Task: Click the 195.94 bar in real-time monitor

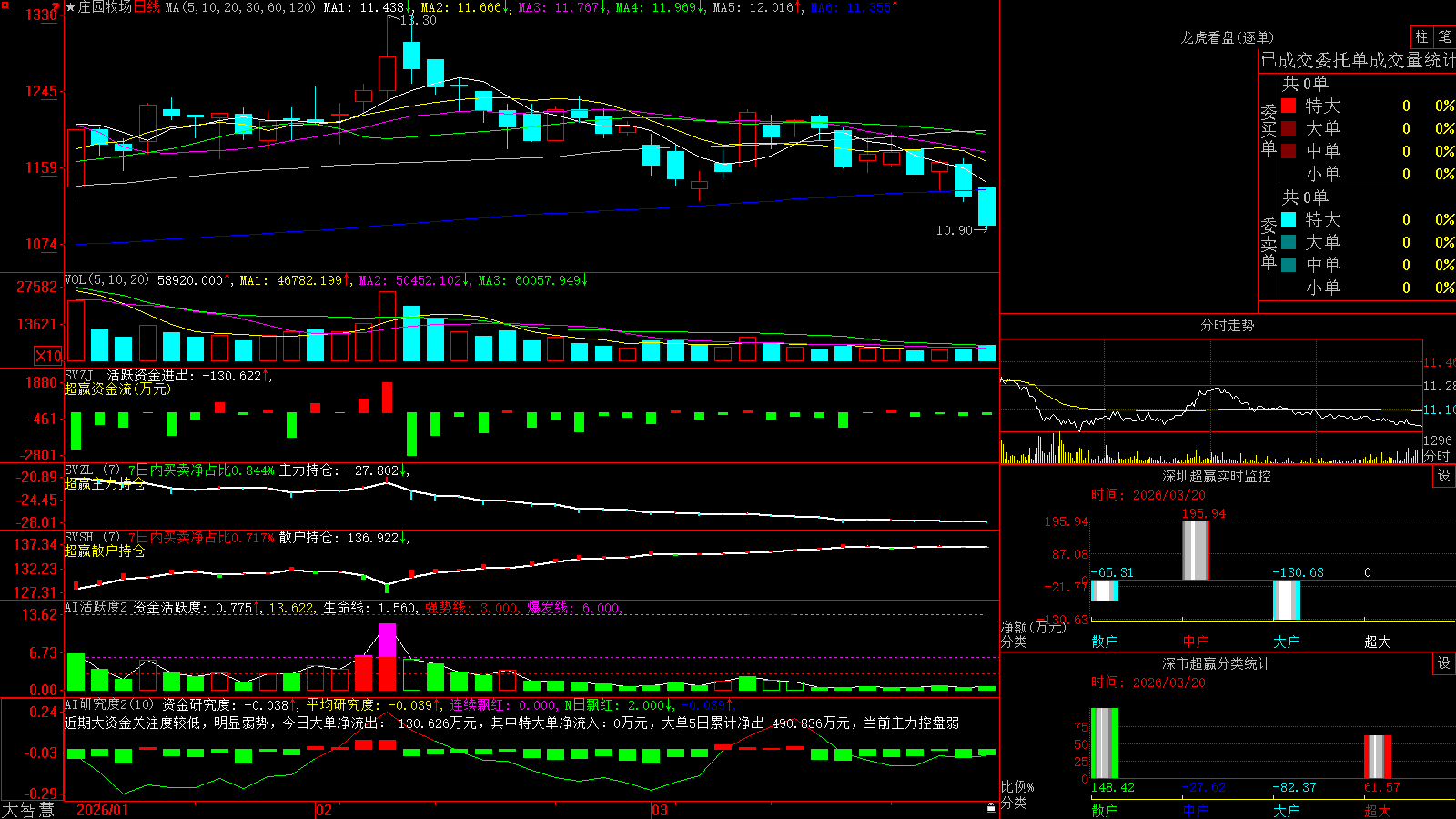Action: [1196, 550]
